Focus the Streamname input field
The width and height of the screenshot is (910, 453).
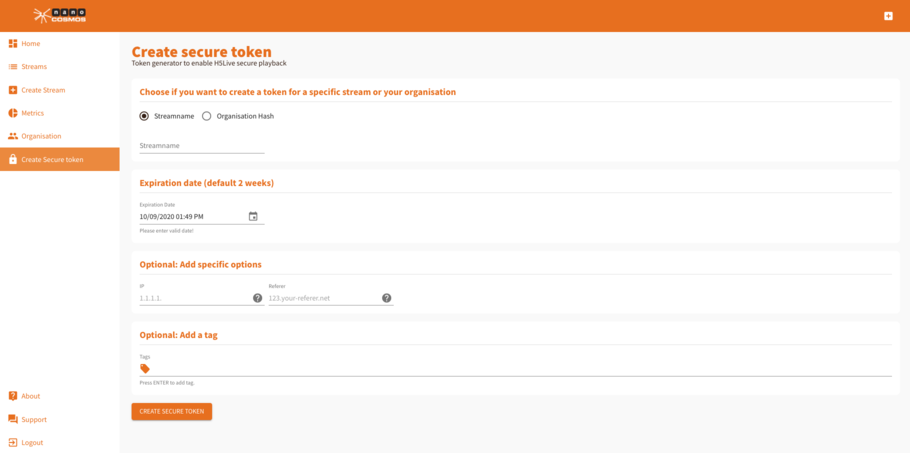pyautogui.click(x=202, y=146)
